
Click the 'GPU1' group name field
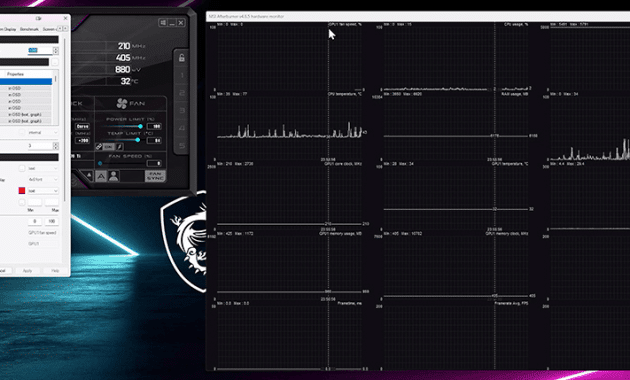(x=43, y=244)
